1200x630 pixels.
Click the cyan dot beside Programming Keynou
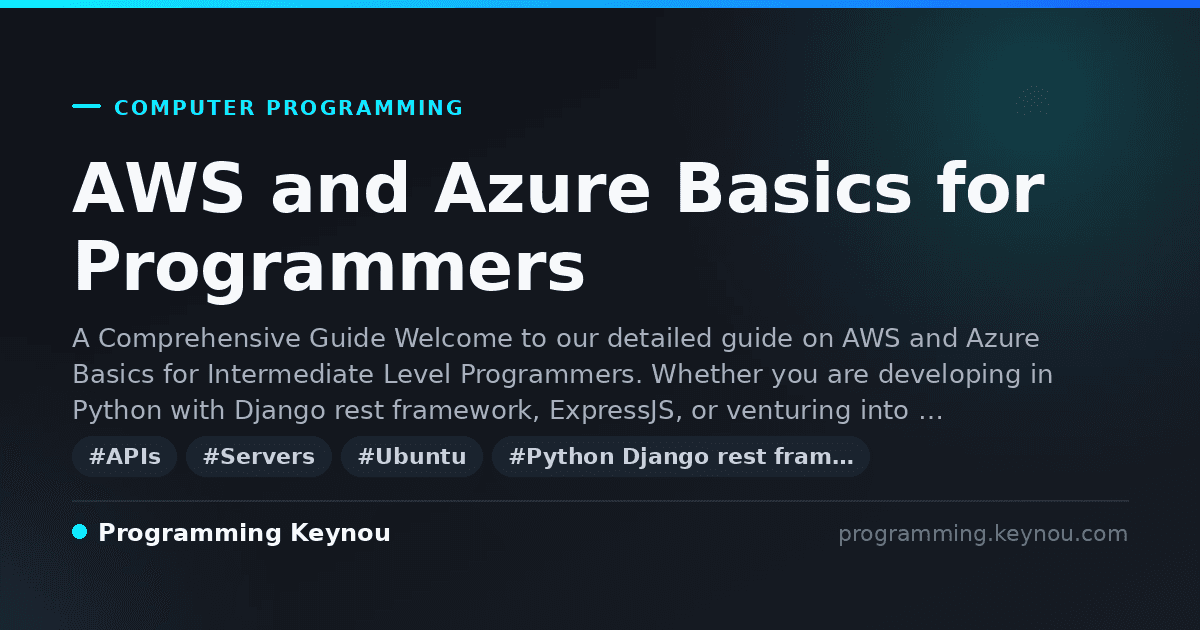80,532
